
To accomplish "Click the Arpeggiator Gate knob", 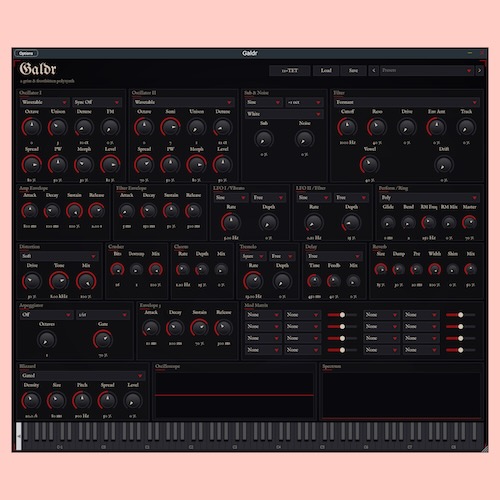I will [103, 340].
